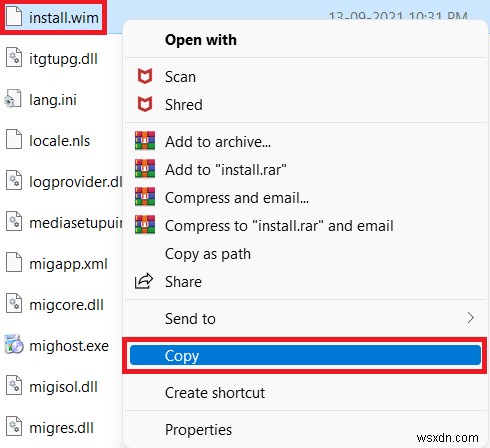Click the migcore.dll file name

point(66,305)
